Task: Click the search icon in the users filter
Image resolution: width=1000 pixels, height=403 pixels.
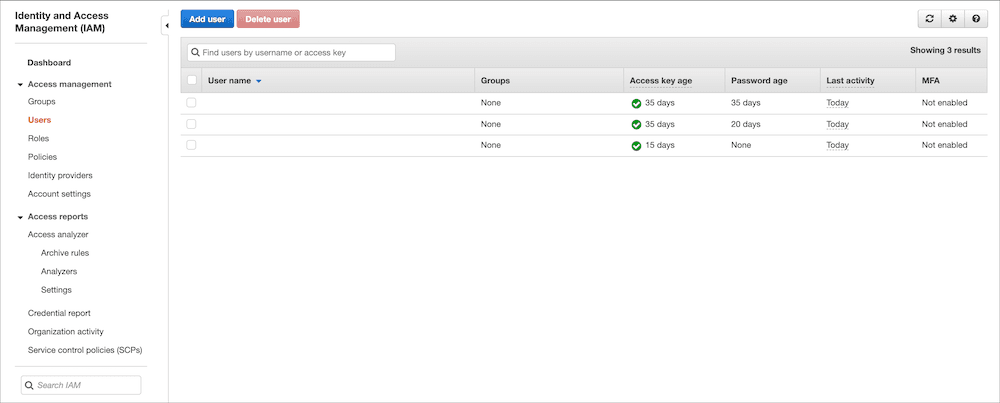Action: tap(195, 52)
